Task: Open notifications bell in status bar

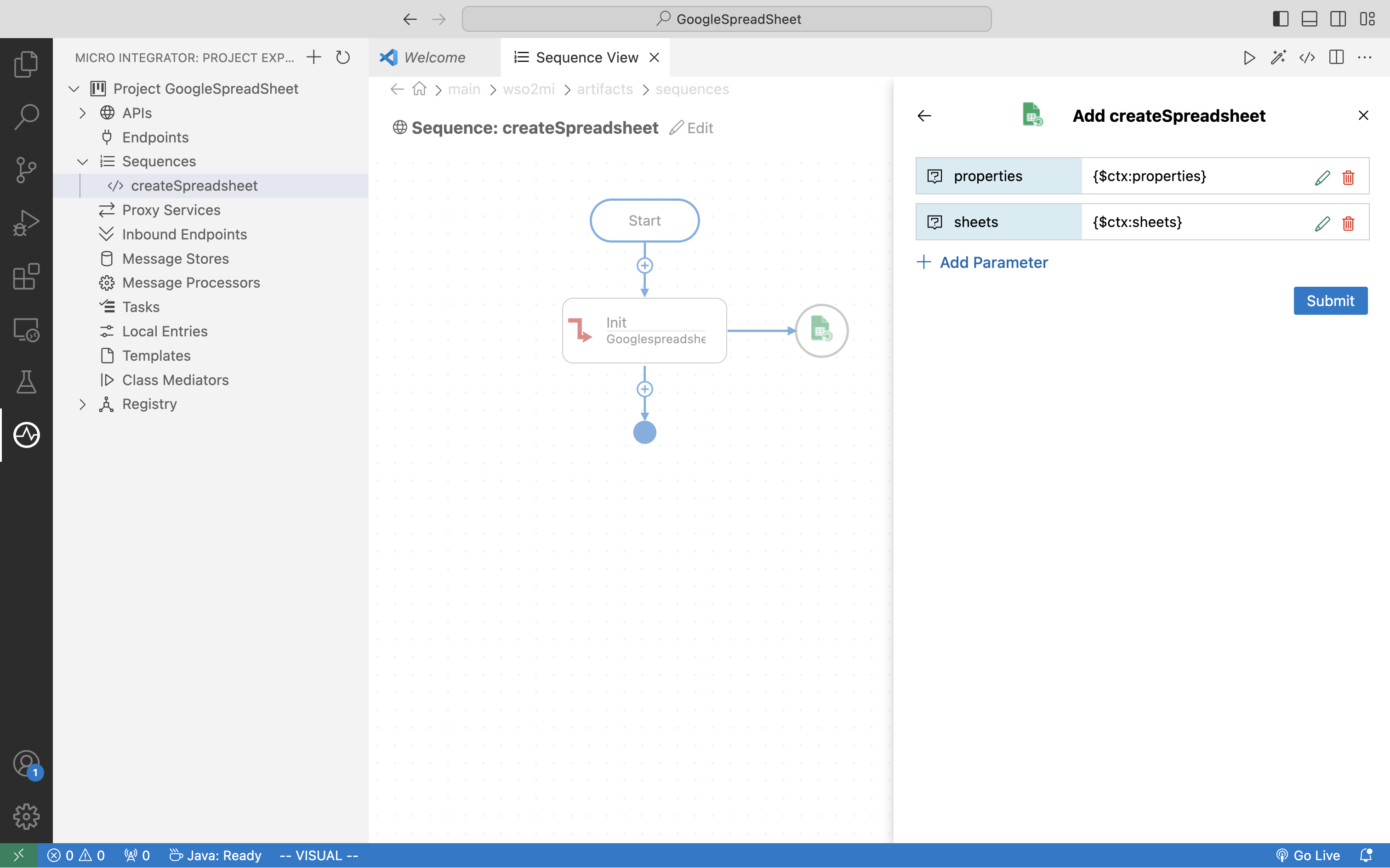Action: tap(1366, 856)
